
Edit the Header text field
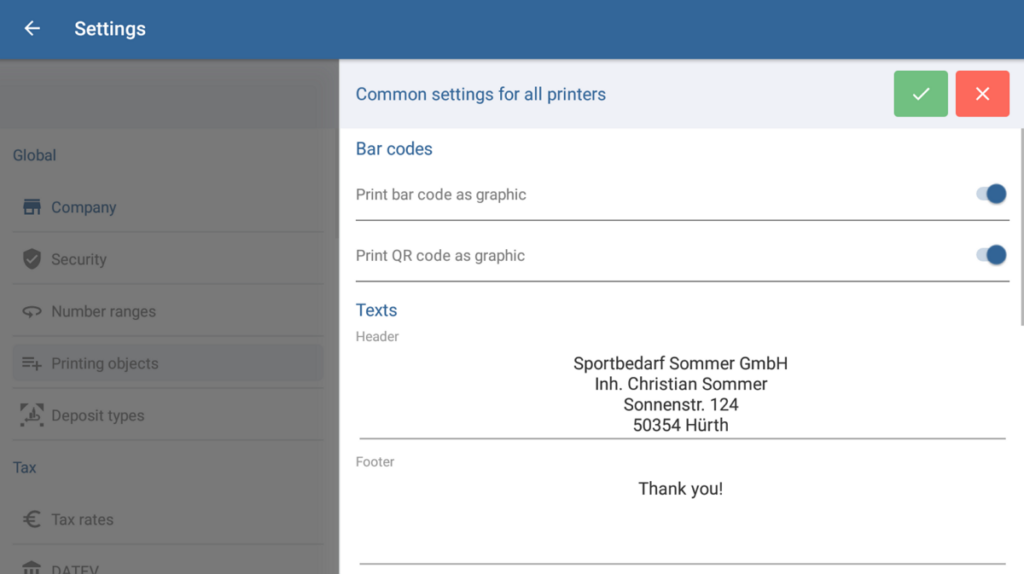pyautogui.click(x=681, y=394)
